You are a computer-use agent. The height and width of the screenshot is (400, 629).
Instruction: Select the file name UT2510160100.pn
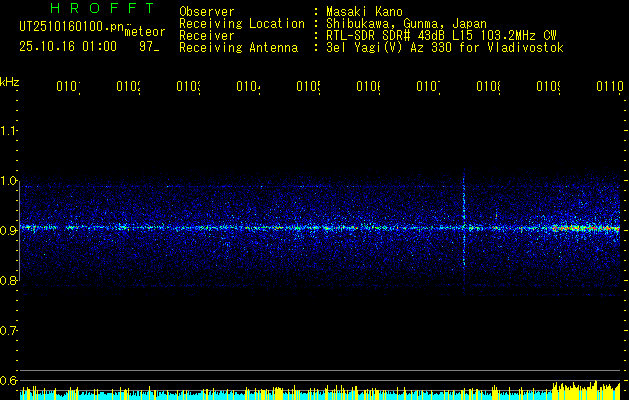(x=72, y=26)
